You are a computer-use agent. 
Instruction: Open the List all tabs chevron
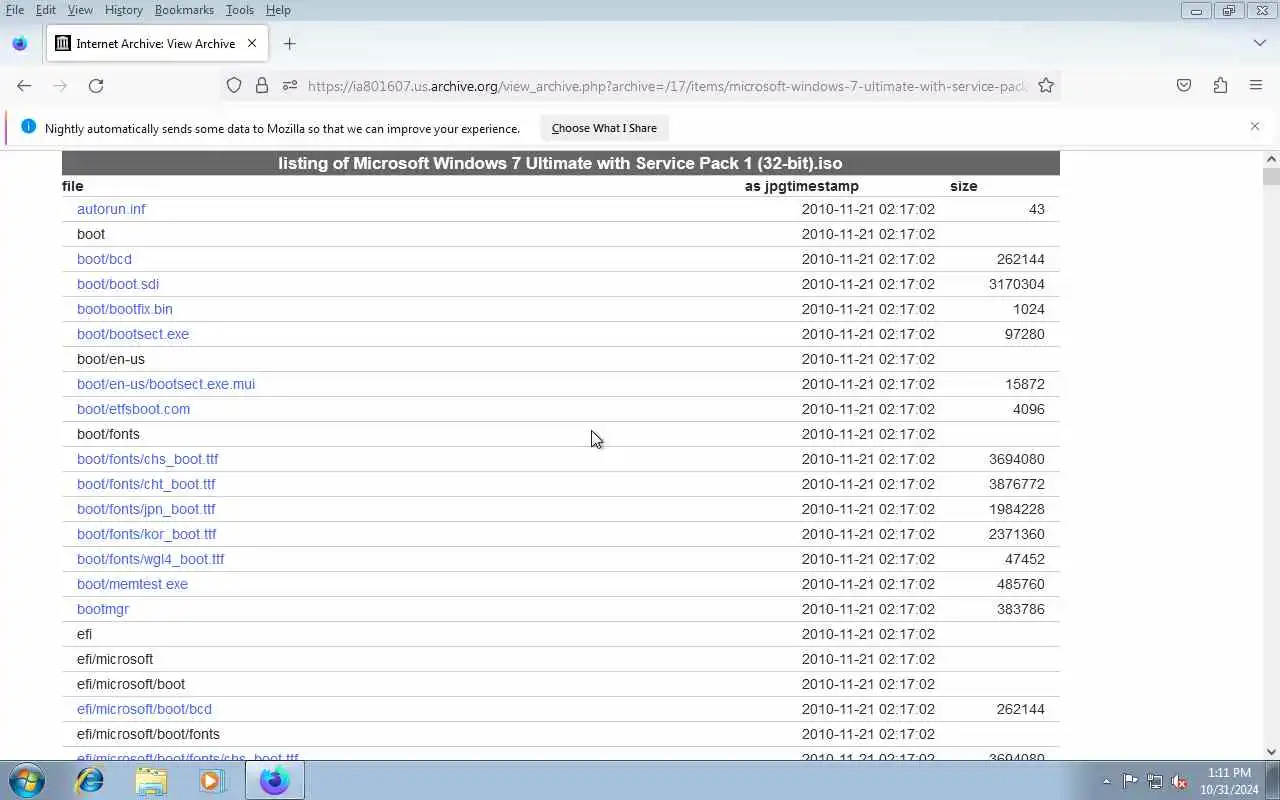pyautogui.click(x=1259, y=44)
